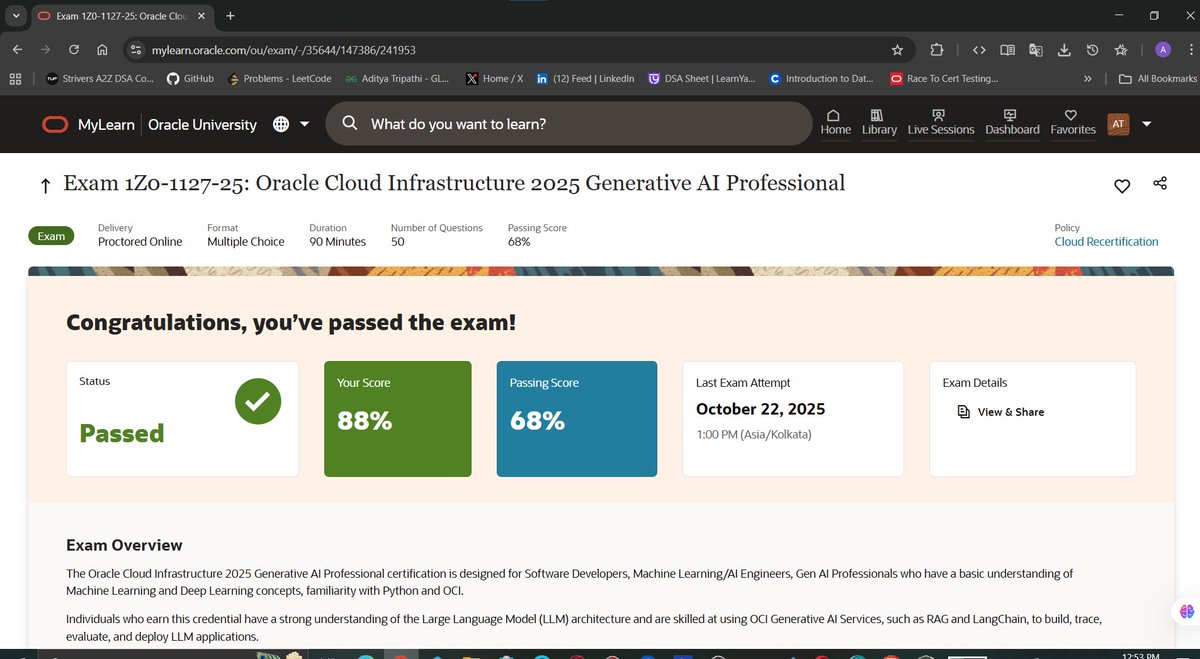The image size is (1200, 659).
Task: Click the Passed status checkmark icon
Action: 258,401
